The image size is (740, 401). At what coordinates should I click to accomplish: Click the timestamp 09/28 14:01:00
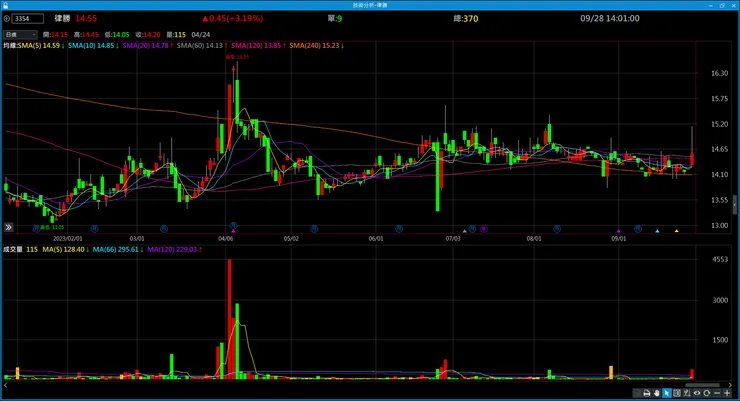point(610,18)
